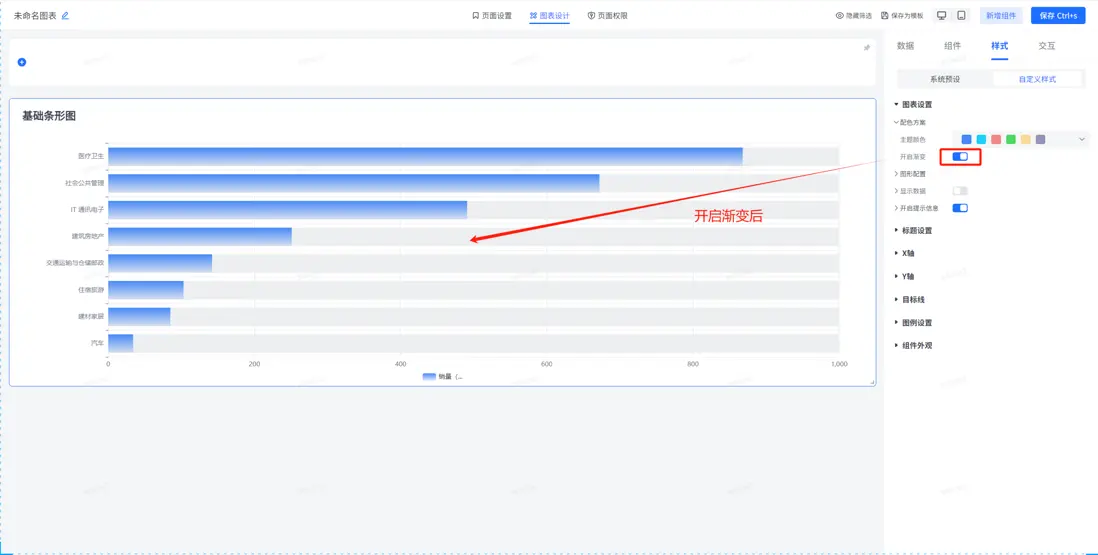The height and width of the screenshot is (555, 1098).
Task: Select the 图表设计 tab
Action: pyautogui.click(x=550, y=15)
